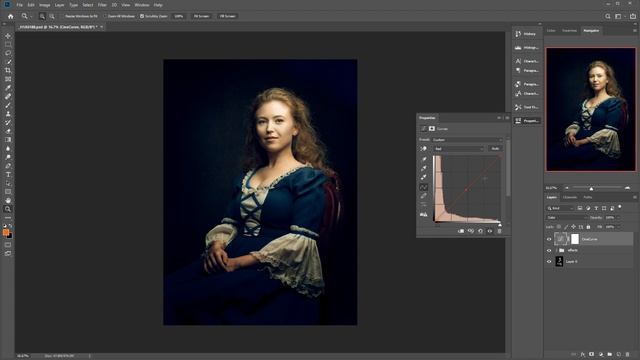Image resolution: width=640 pixels, height=360 pixels.
Task: Open the layer Kind filter dropdown
Action: 560,208
